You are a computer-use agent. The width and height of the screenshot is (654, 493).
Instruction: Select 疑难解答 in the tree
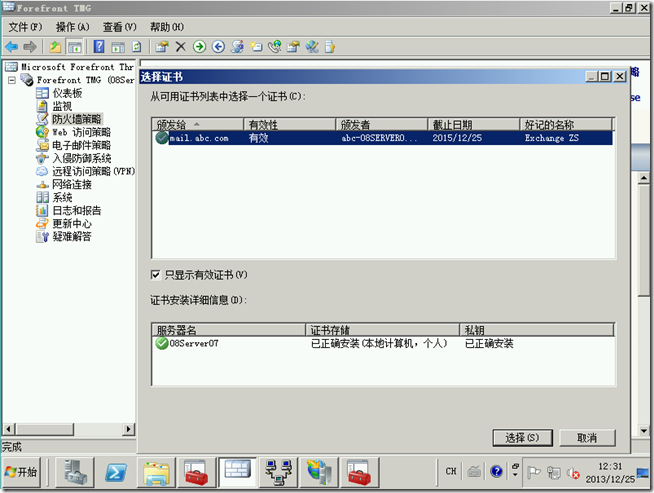tap(72, 236)
